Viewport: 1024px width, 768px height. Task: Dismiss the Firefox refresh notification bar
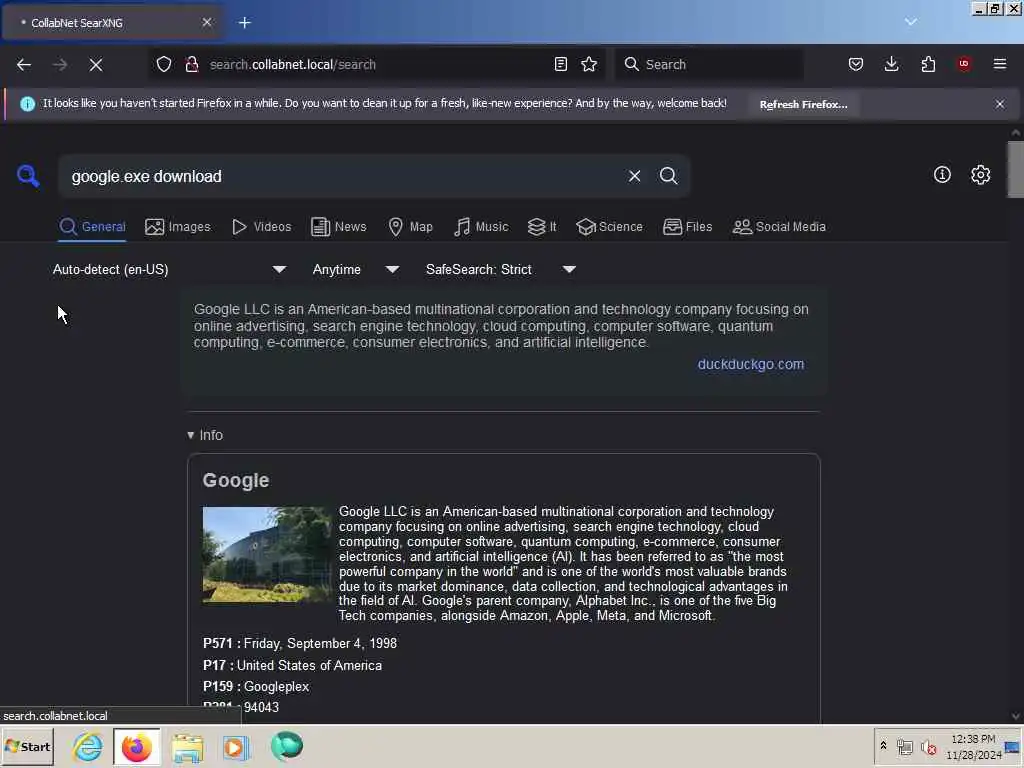point(1000,104)
